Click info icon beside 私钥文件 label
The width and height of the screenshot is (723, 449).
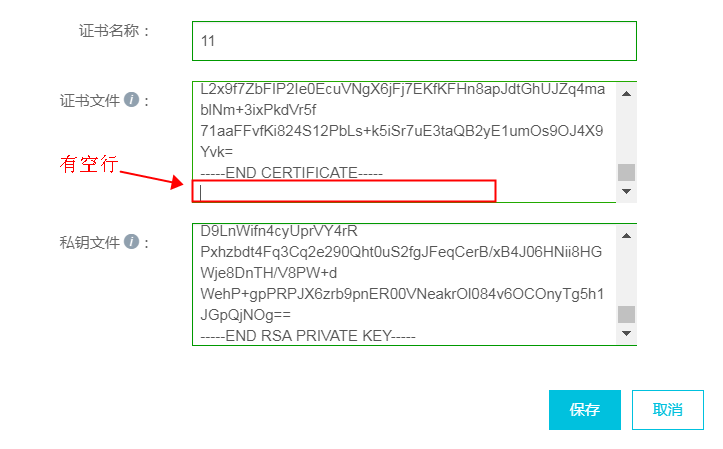131,242
